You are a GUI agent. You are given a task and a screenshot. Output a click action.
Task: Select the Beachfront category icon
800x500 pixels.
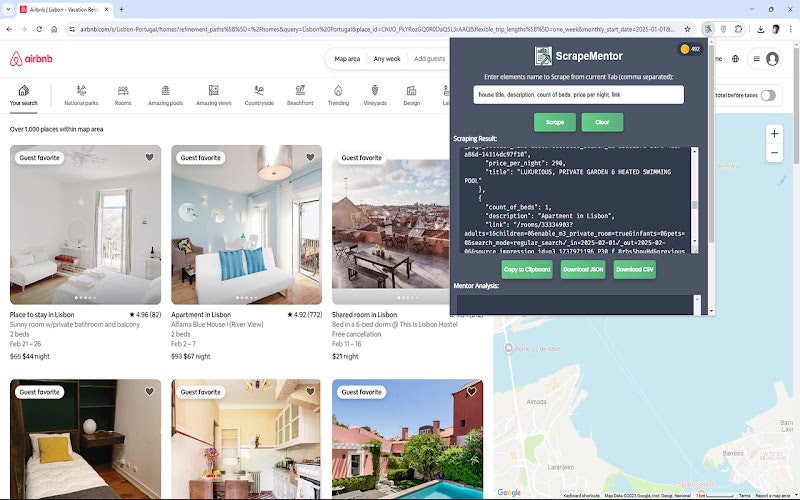coord(300,90)
